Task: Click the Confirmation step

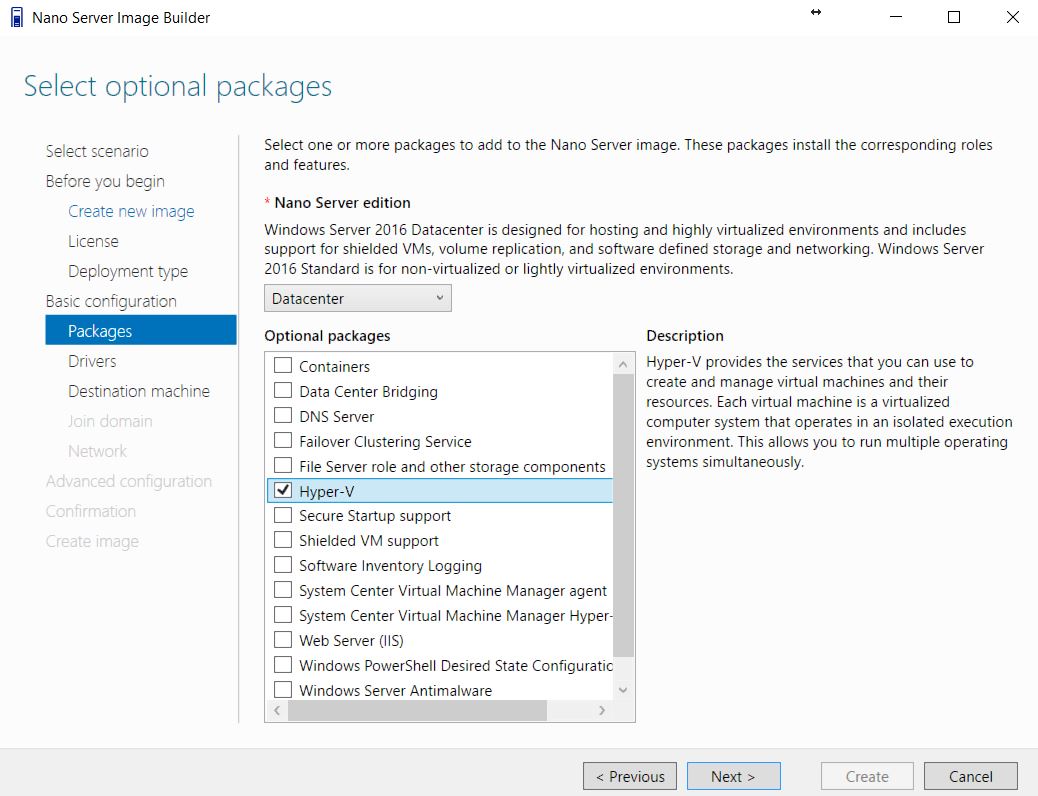Action: (91, 511)
